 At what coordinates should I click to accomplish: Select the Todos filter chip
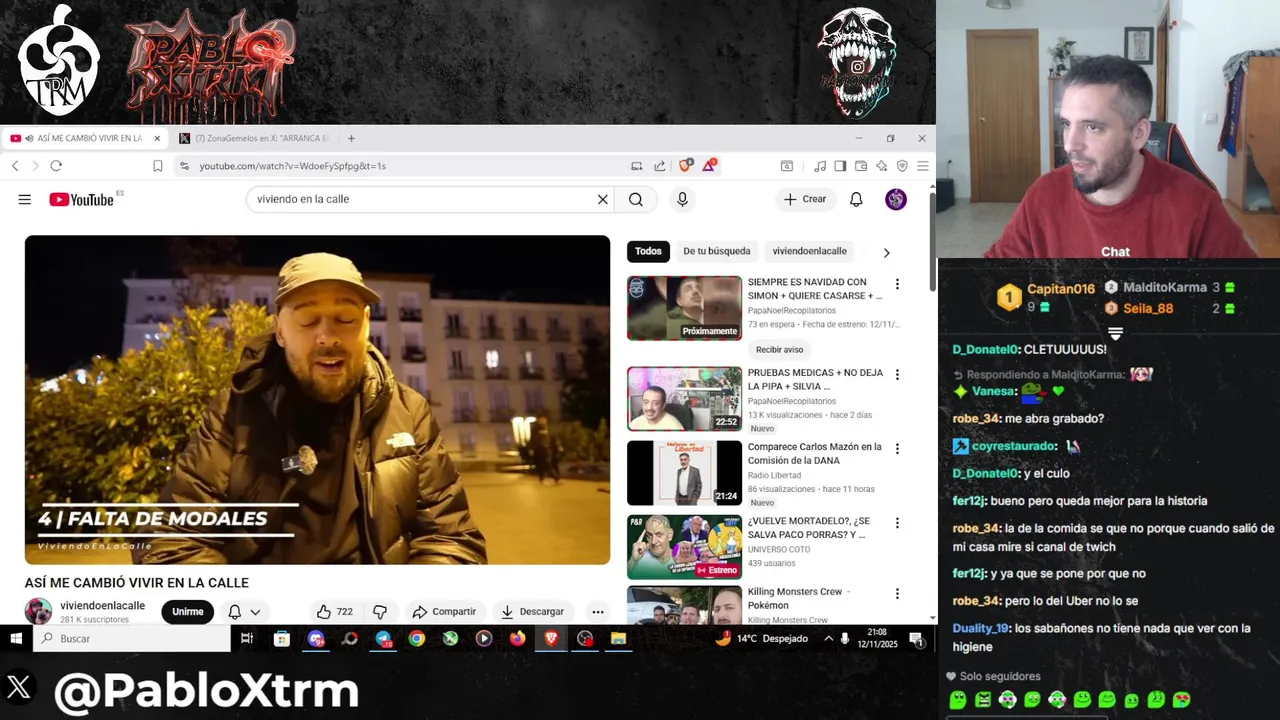pyautogui.click(x=648, y=251)
